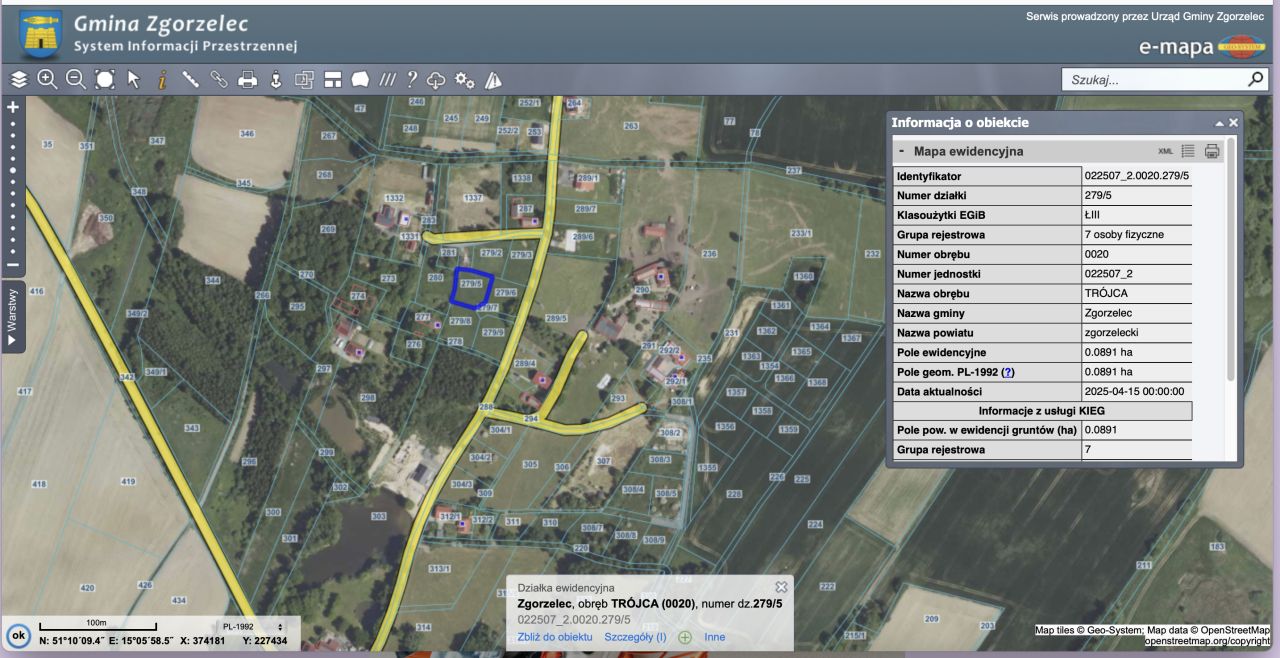Expand the Warstwy side panel tab

click(x=12, y=317)
